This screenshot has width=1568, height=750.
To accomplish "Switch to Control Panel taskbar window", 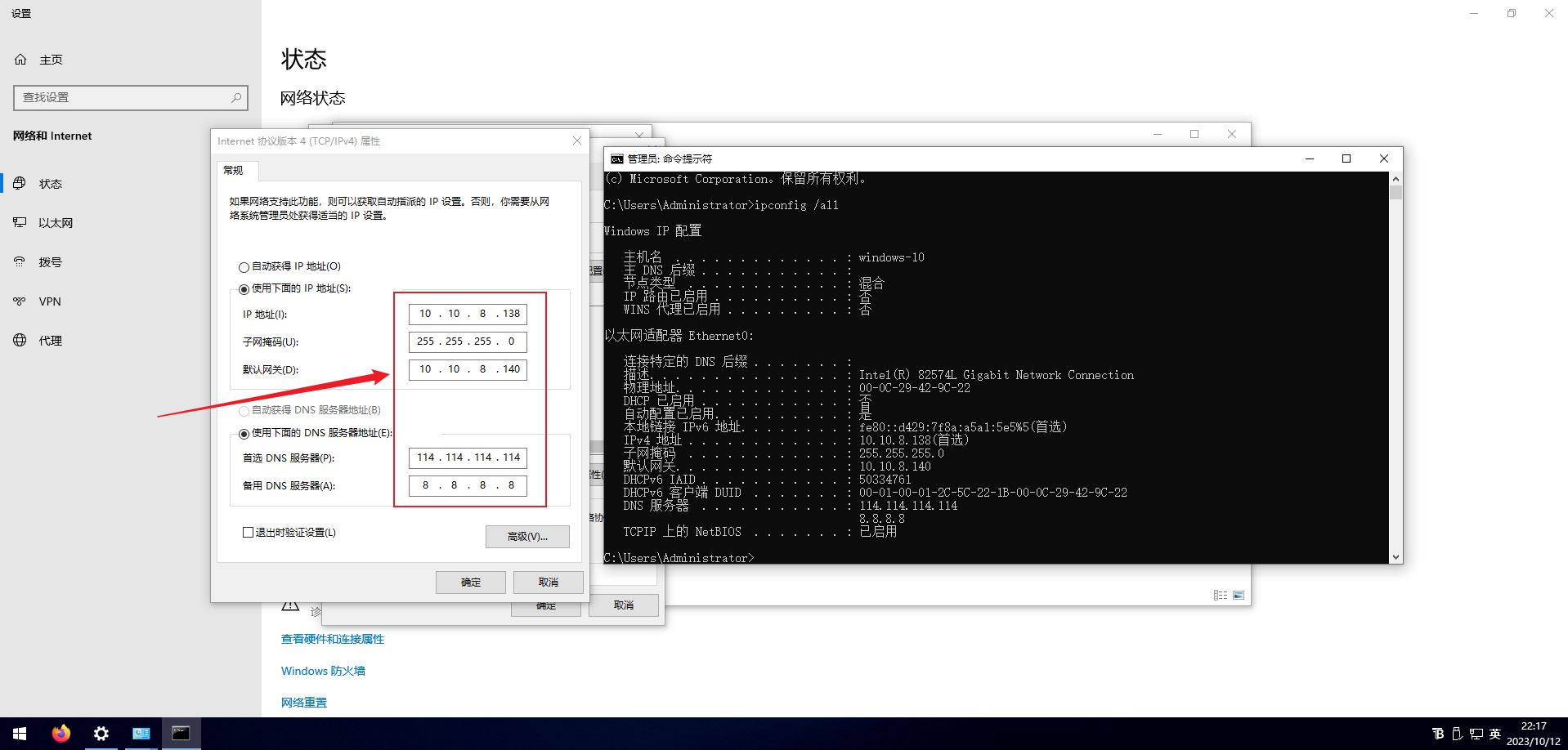I will [141, 734].
